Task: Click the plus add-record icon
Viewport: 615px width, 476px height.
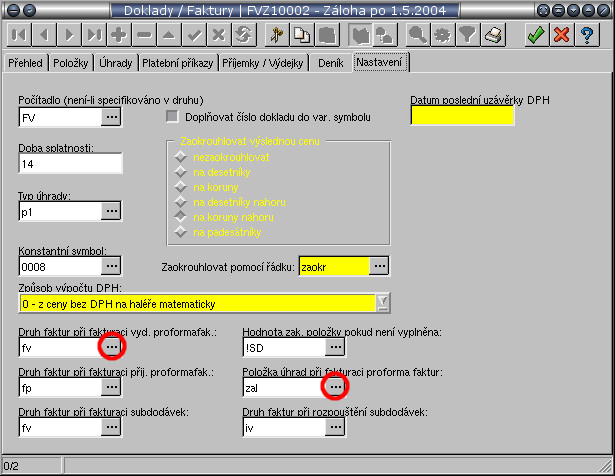Action: pyautogui.click(x=119, y=34)
